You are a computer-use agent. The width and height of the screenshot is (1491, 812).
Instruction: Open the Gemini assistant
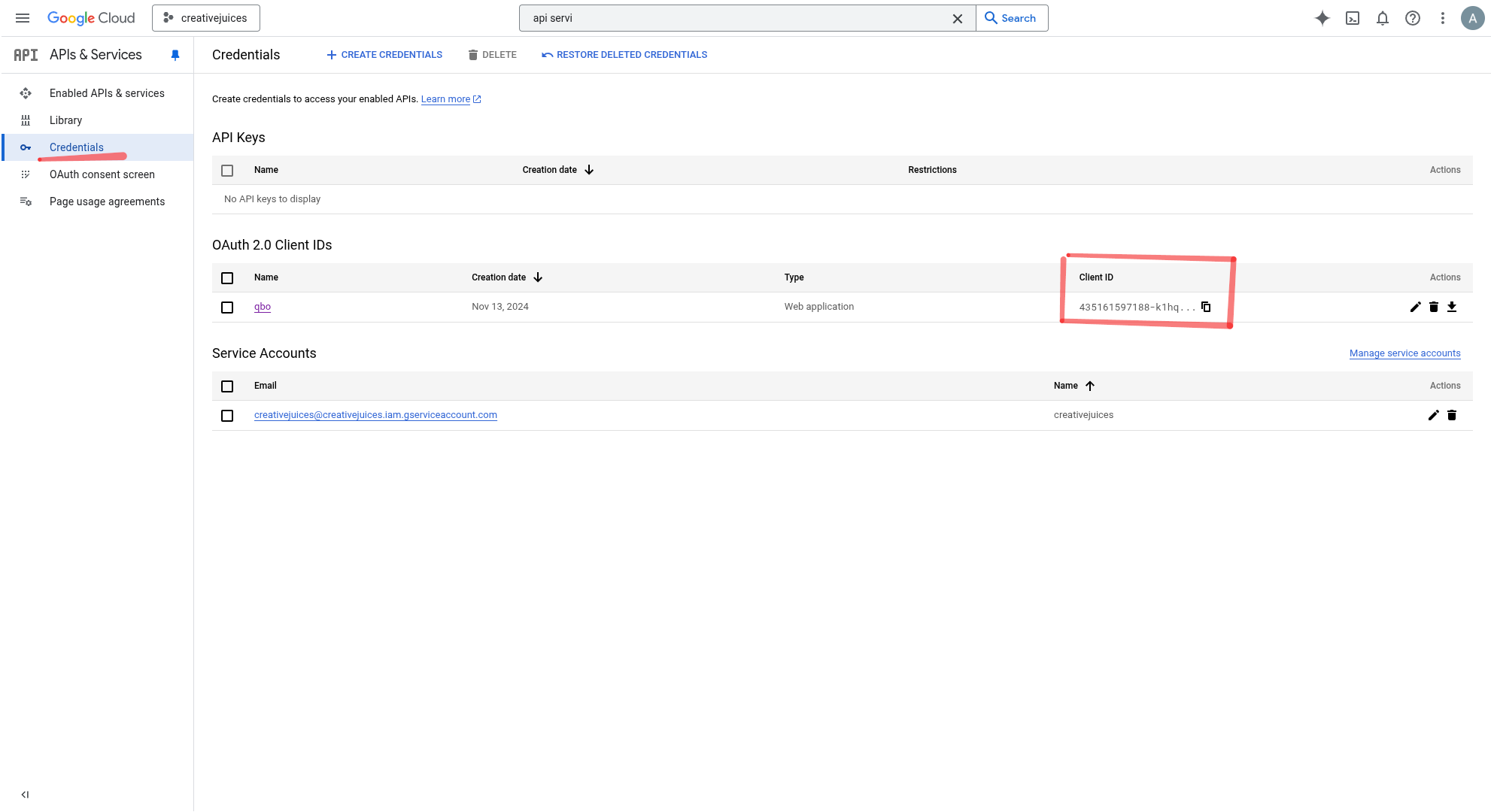pos(1322,18)
